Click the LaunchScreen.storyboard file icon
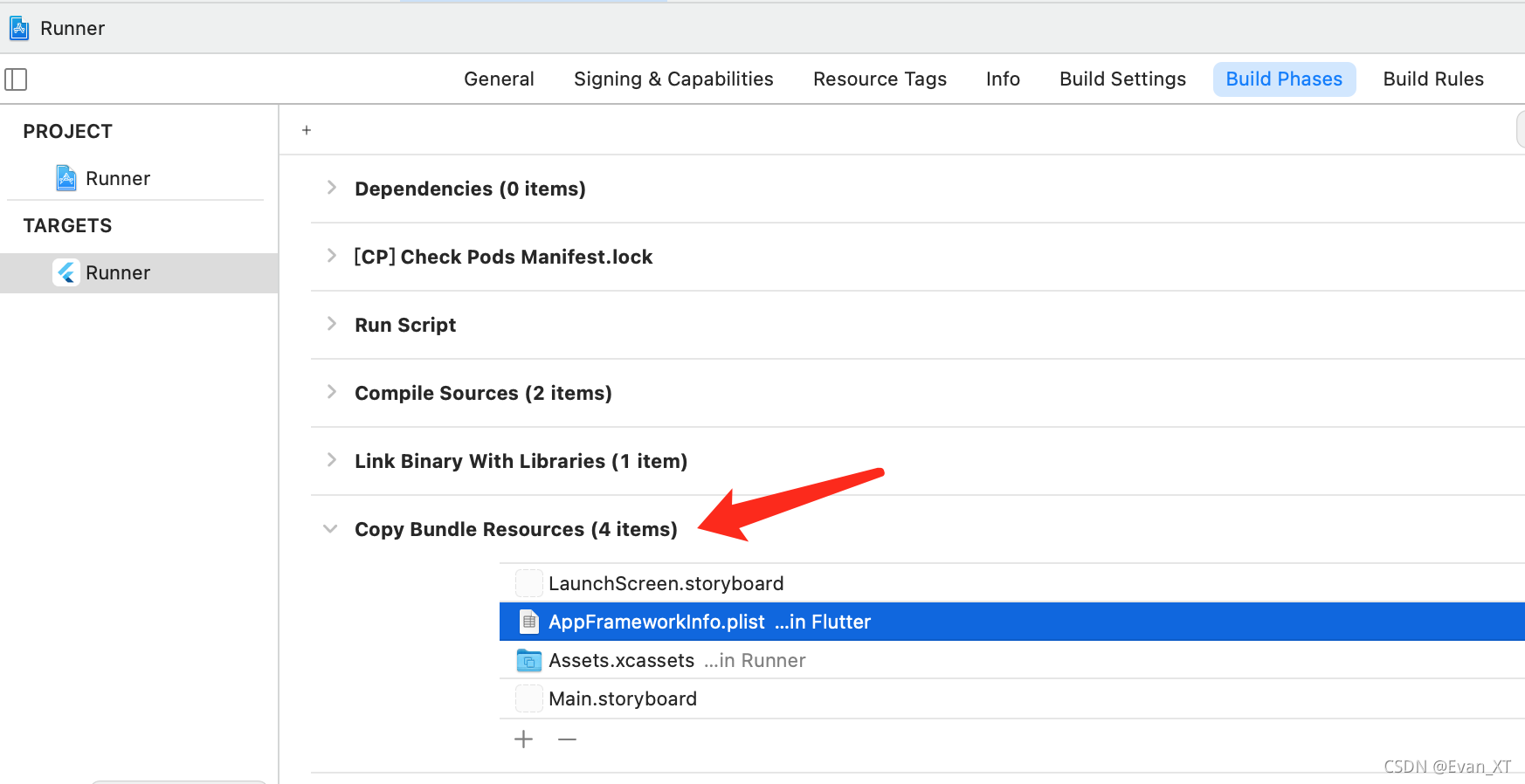The width and height of the screenshot is (1525, 784). pos(528,583)
